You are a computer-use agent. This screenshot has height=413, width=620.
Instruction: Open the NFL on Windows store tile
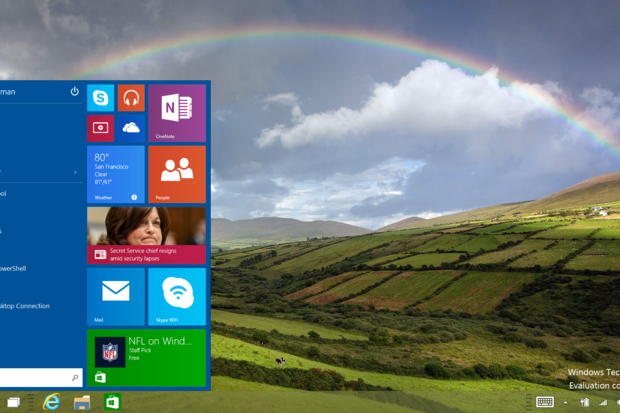(146, 358)
